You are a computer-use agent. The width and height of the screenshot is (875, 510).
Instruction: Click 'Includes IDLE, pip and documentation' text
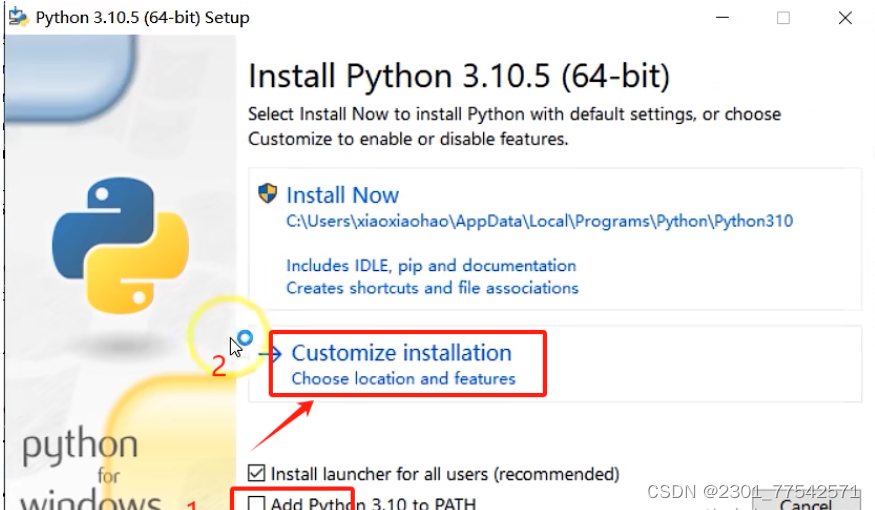pyautogui.click(x=431, y=266)
